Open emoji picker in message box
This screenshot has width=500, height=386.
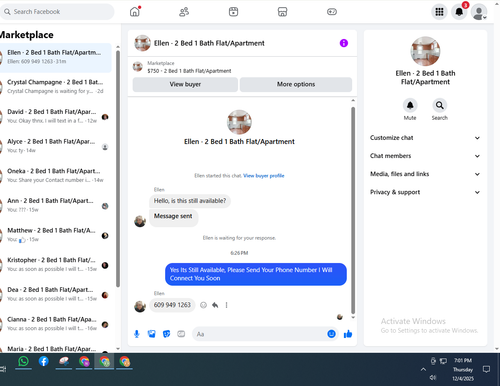click(331, 334)
